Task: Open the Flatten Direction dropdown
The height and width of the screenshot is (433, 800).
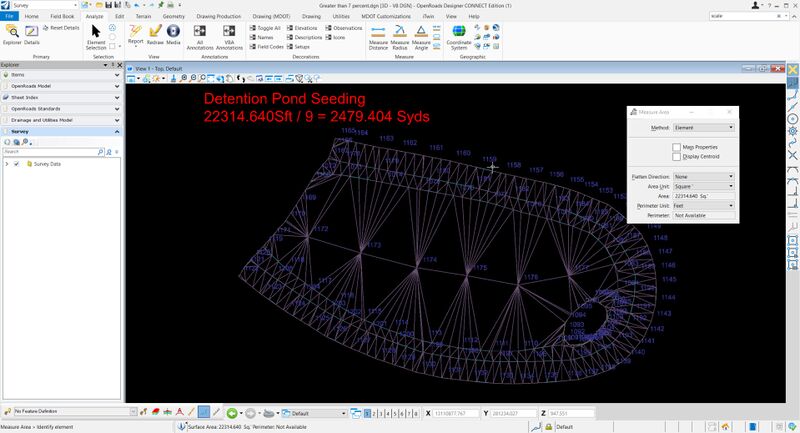Action: 704,176
